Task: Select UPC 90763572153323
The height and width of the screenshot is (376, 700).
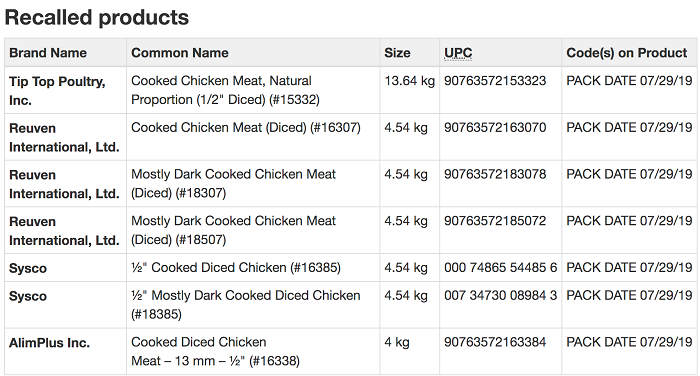Action: (495, 81)
